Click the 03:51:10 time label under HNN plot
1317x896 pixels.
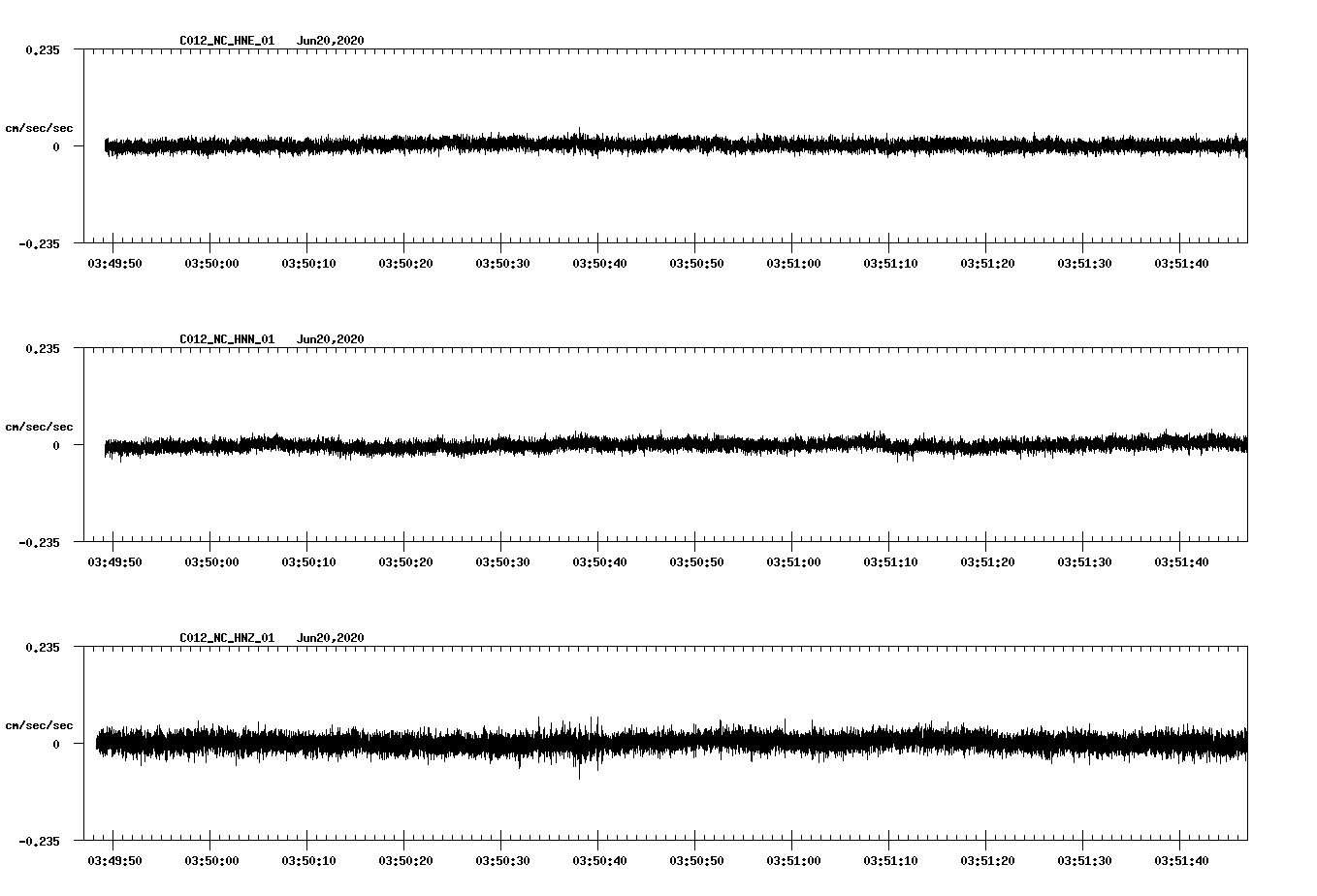(890, 562)
